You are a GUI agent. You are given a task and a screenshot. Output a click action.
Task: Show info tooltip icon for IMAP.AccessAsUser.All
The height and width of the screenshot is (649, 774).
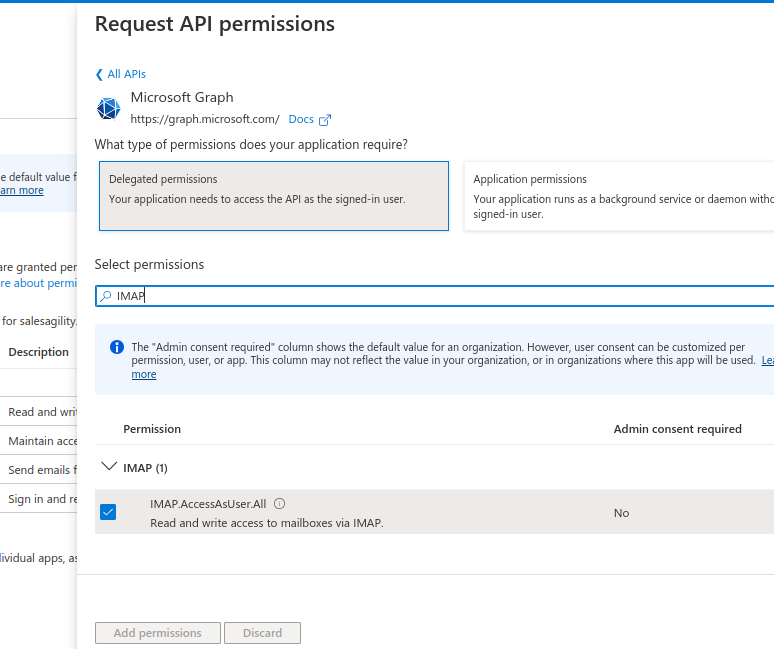coord(279,504)
